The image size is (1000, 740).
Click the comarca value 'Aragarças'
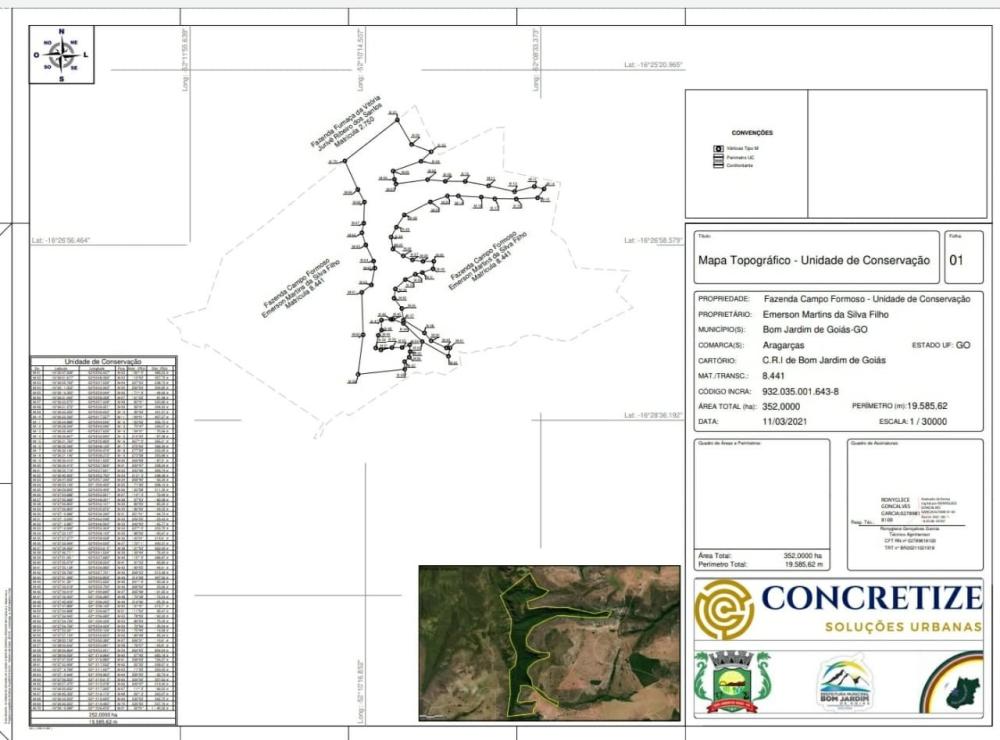pos(783,345)
